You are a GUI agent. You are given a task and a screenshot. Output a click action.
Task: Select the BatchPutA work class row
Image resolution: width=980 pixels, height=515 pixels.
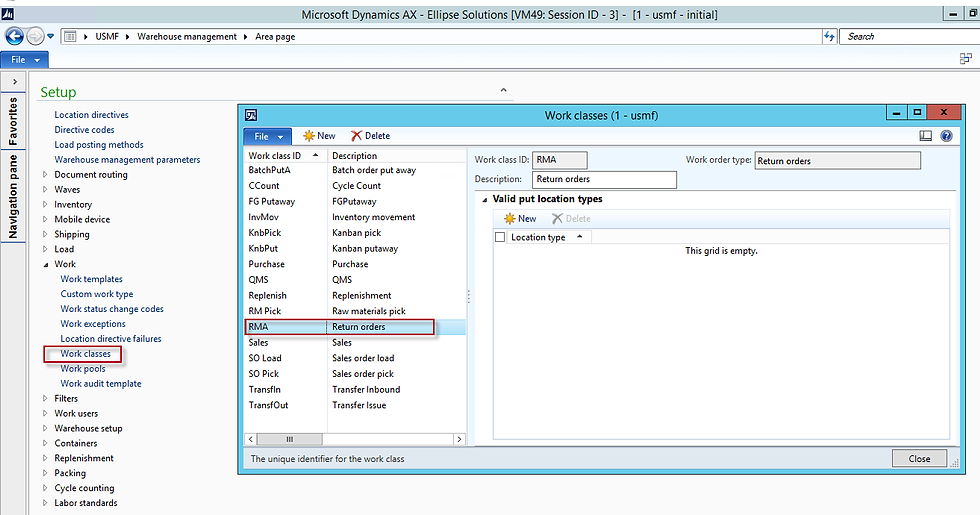355,170
